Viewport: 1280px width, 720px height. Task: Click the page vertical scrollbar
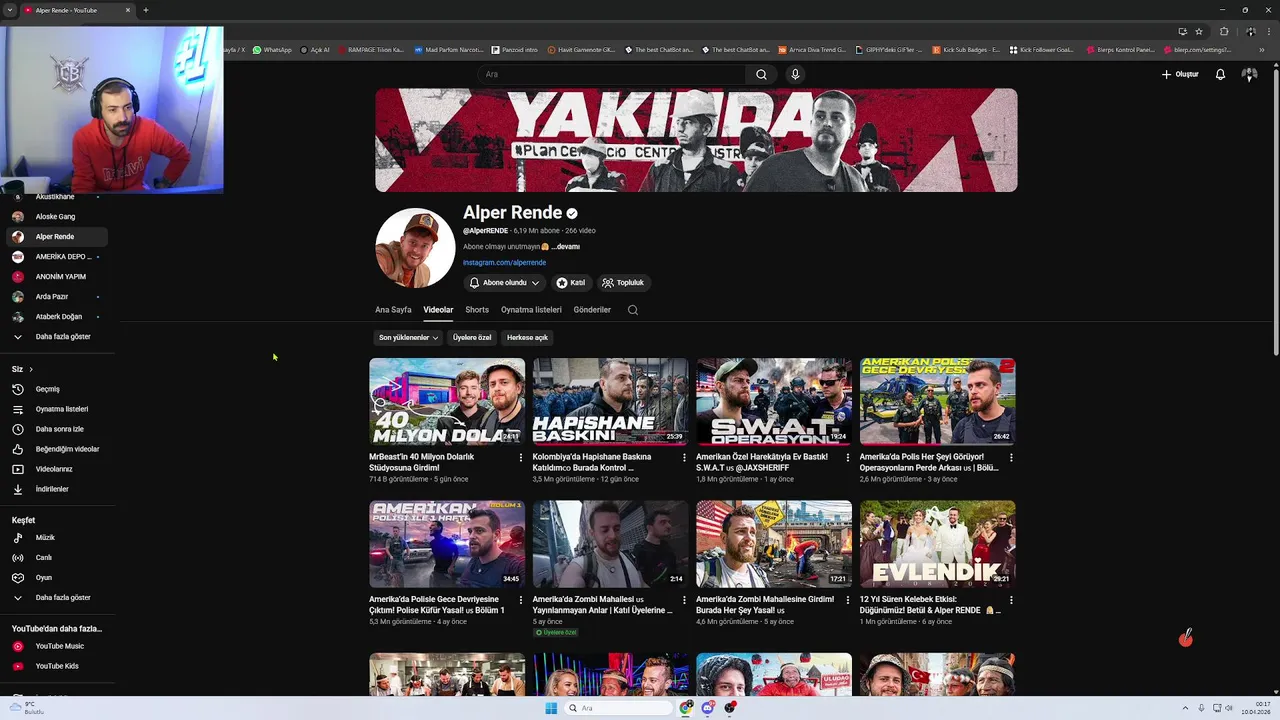click(1275, 210)
